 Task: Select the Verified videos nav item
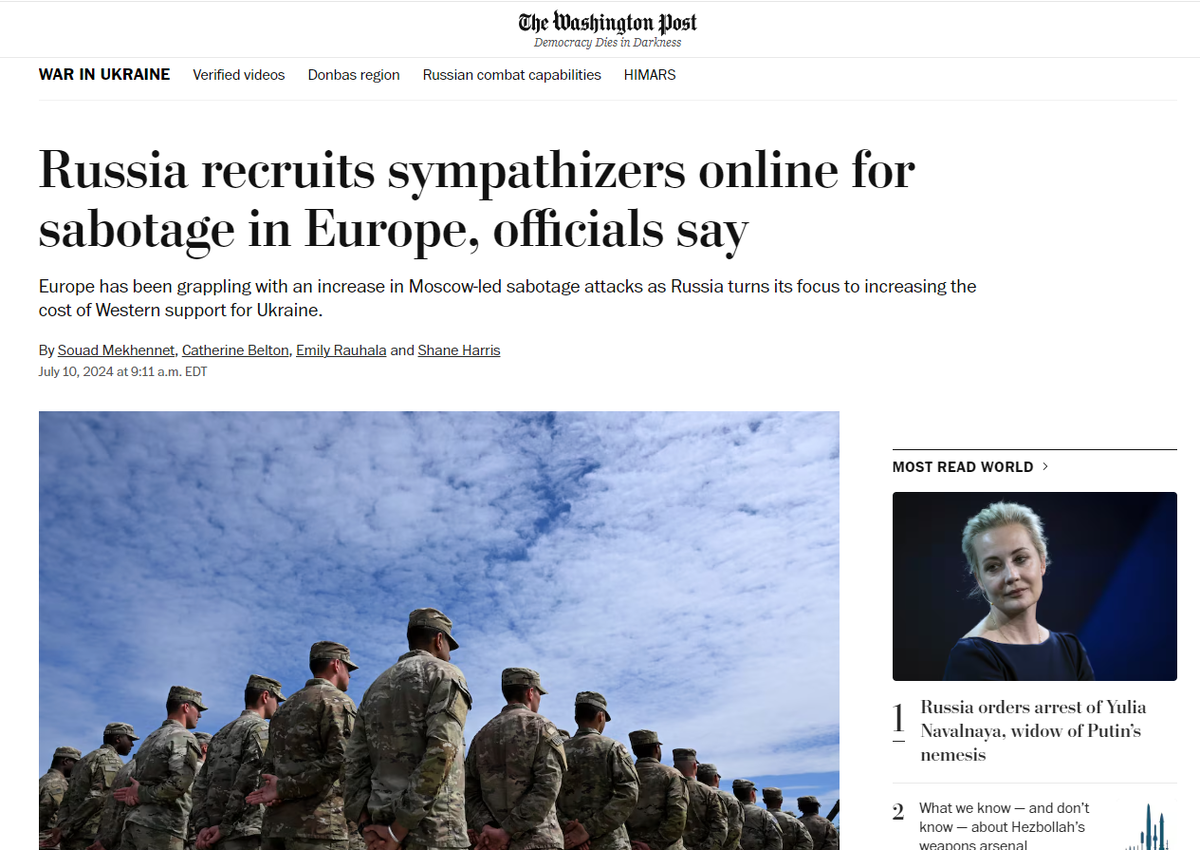pyautogui.click(x=239, y=75)
